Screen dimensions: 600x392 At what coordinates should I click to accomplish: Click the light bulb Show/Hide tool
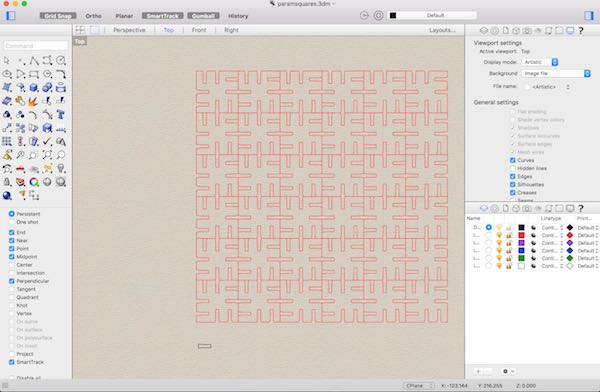point(61,168)
